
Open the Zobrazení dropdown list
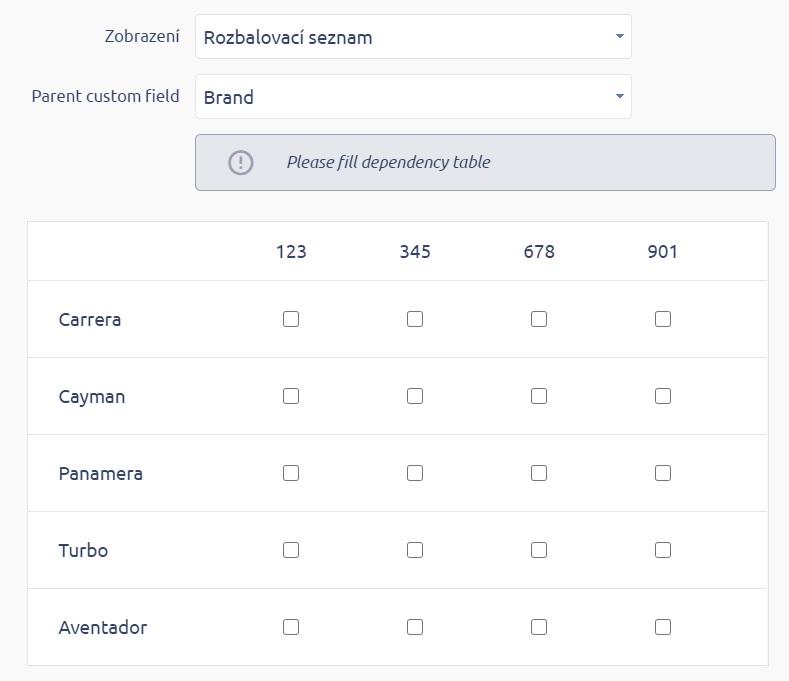point(413,37)
